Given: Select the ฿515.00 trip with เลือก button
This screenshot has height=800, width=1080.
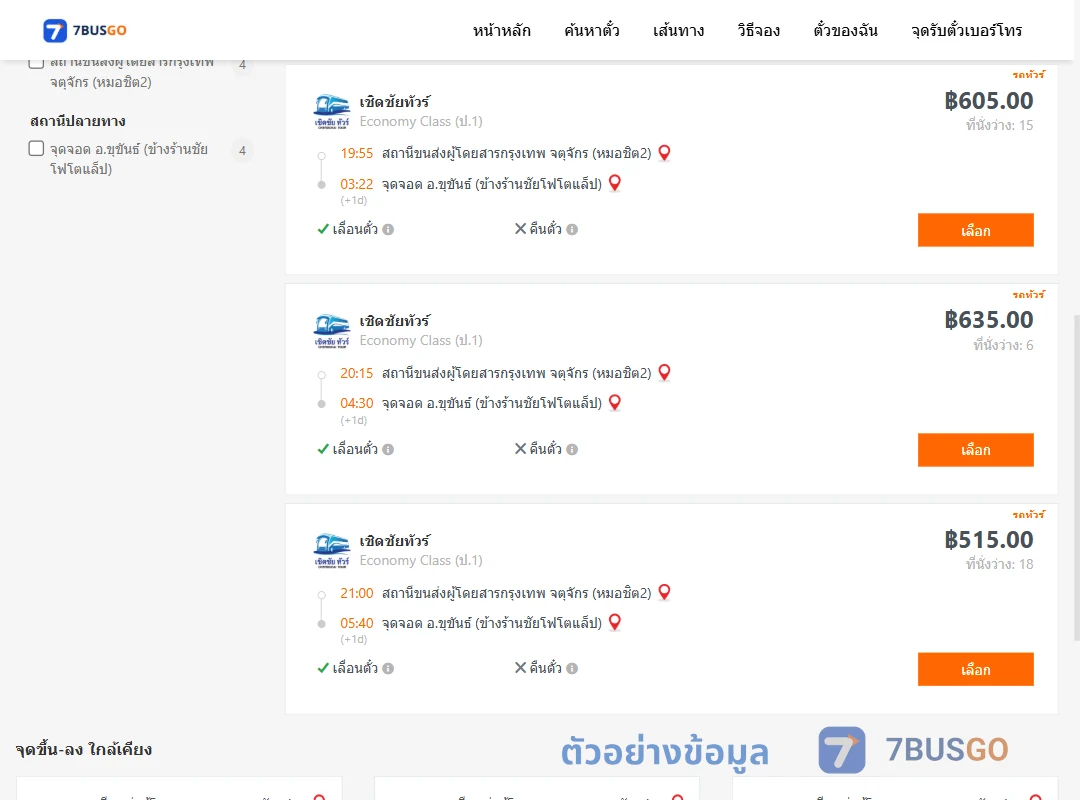Looking at the screenshot, I should [975, 669].
